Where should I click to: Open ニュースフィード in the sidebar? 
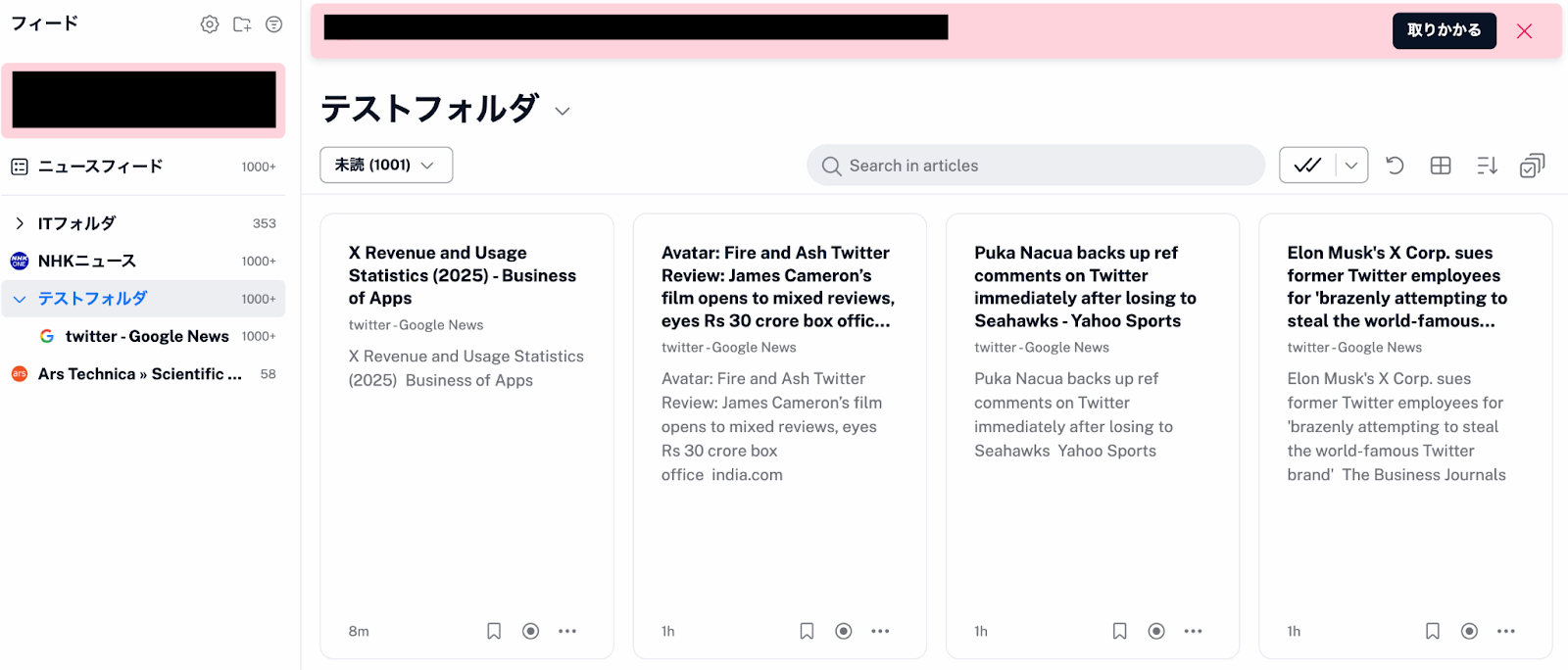tap(143, 167)
